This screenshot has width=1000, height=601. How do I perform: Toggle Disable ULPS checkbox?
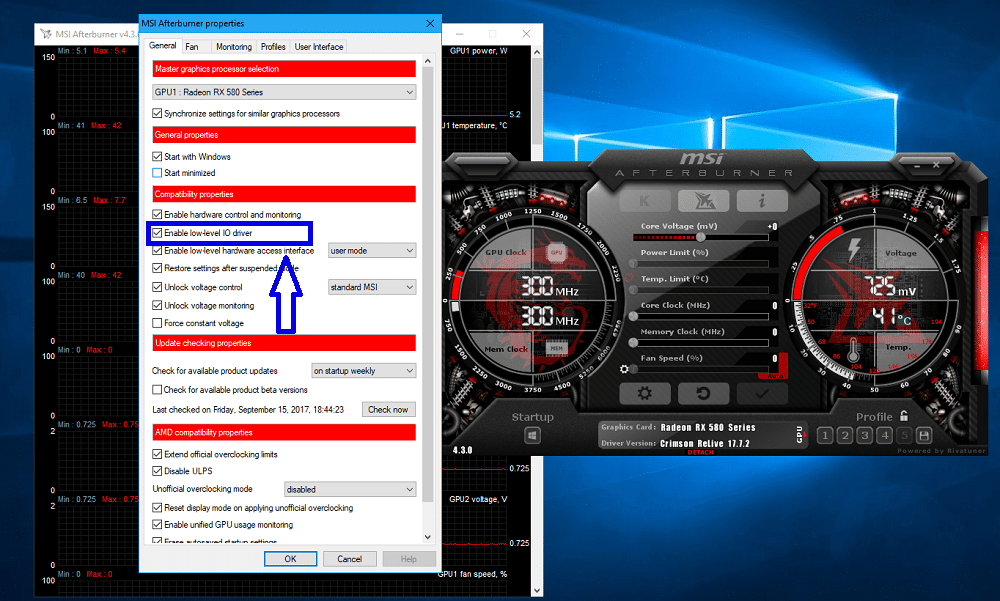pyautogui.click(x=157, y=471)
